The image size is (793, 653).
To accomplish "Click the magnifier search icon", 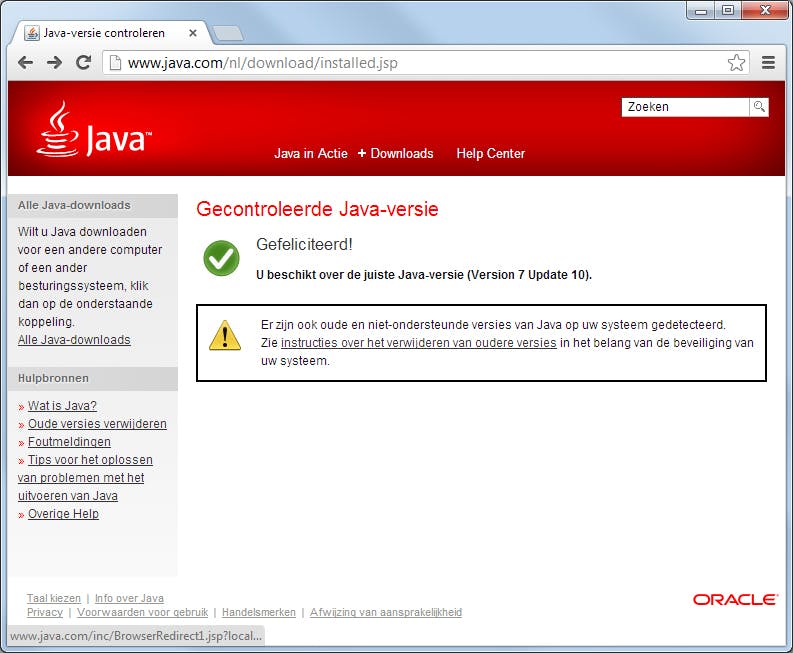I will (x=759, y=107).
